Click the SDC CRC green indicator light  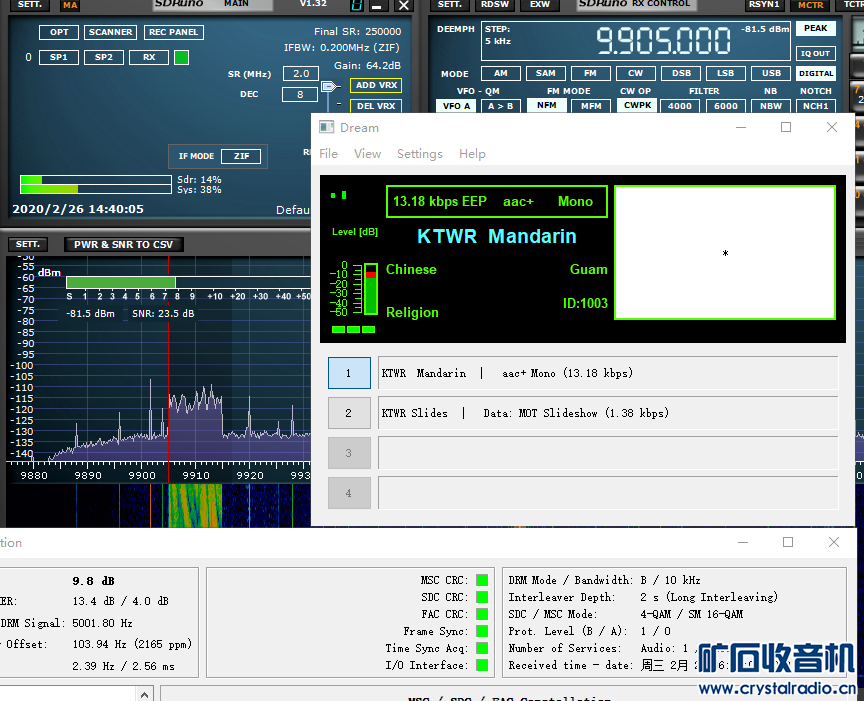tap(481, 597)
